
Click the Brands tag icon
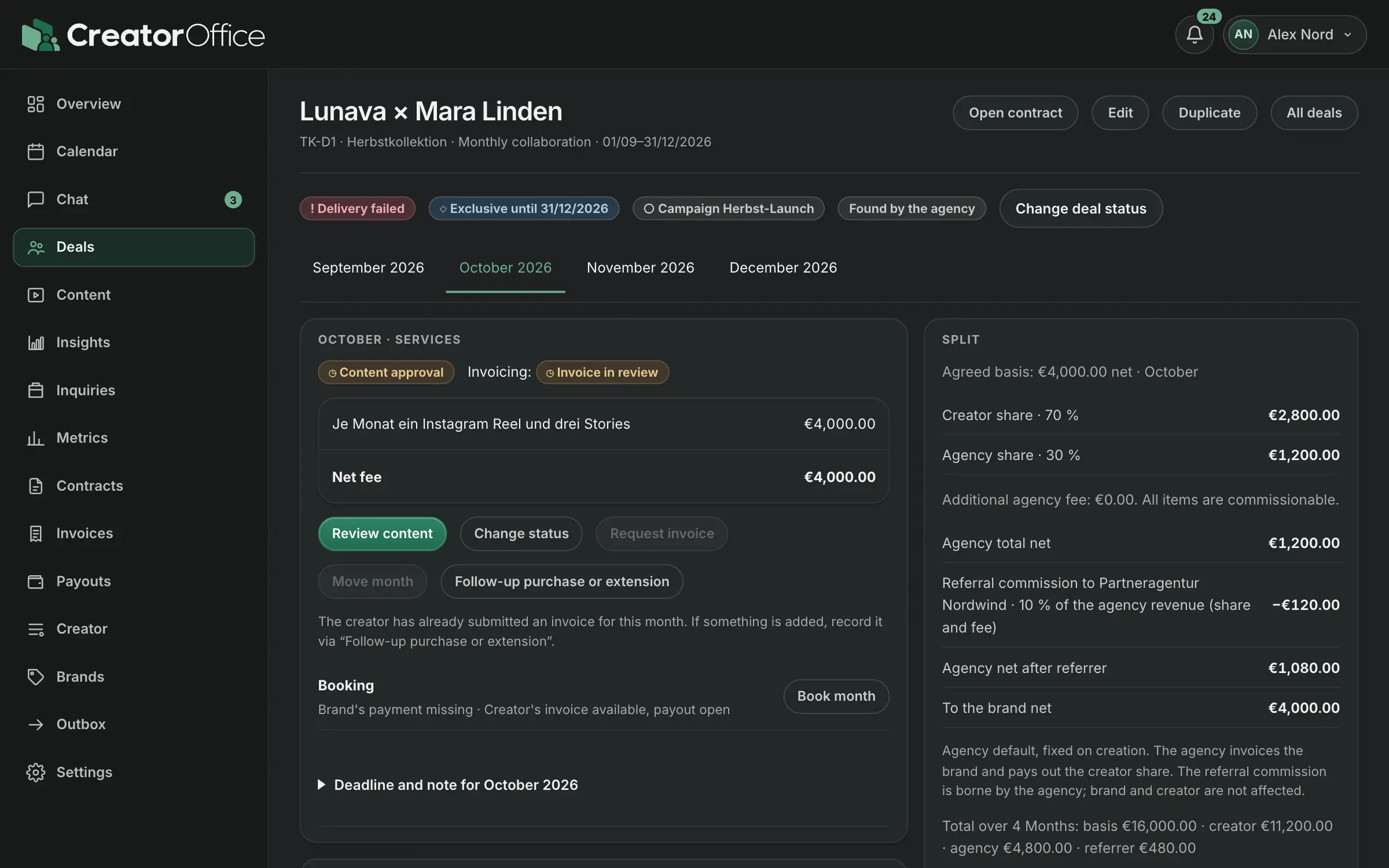(x=36, y=677)
